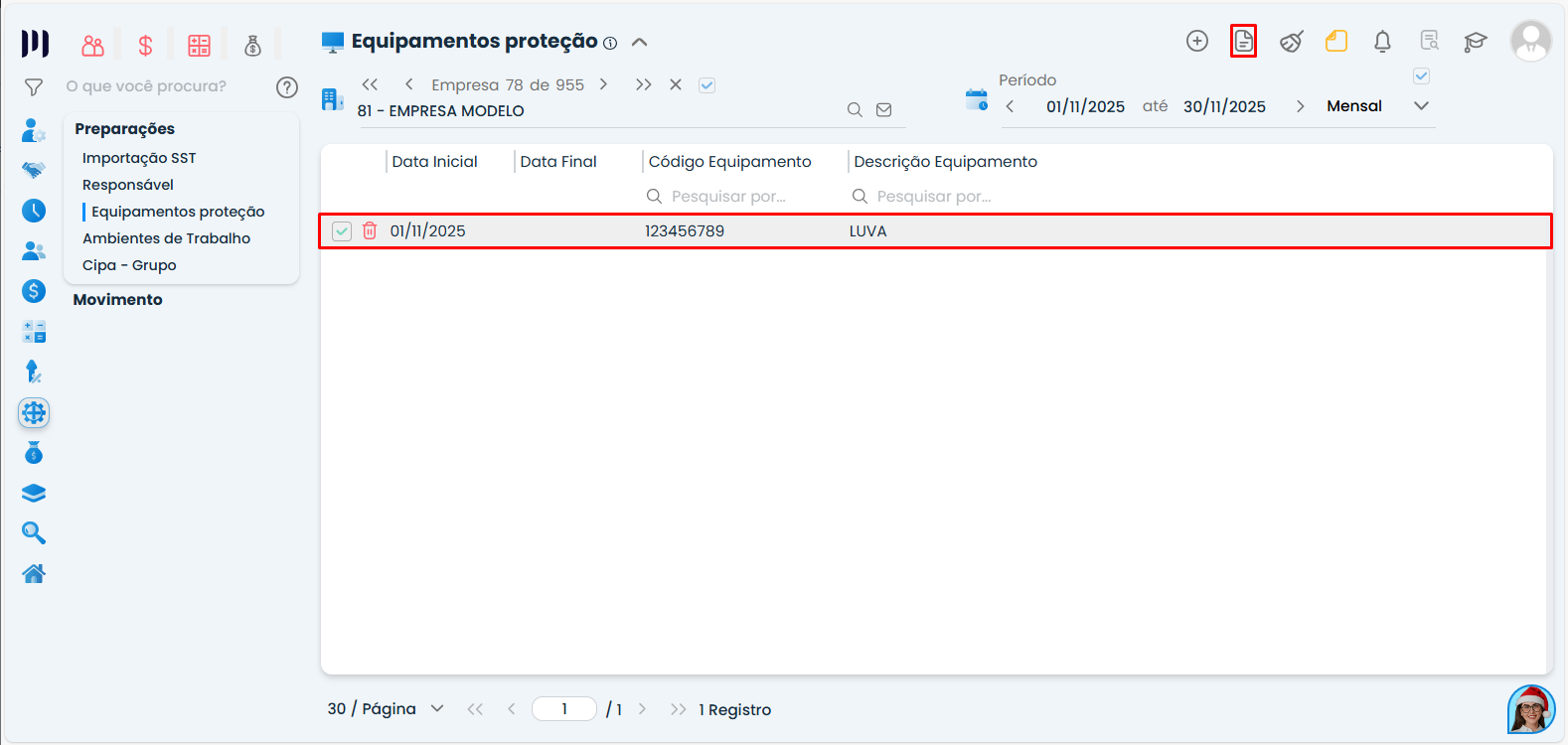Click the people module icon in top bar

pos(92,45)
